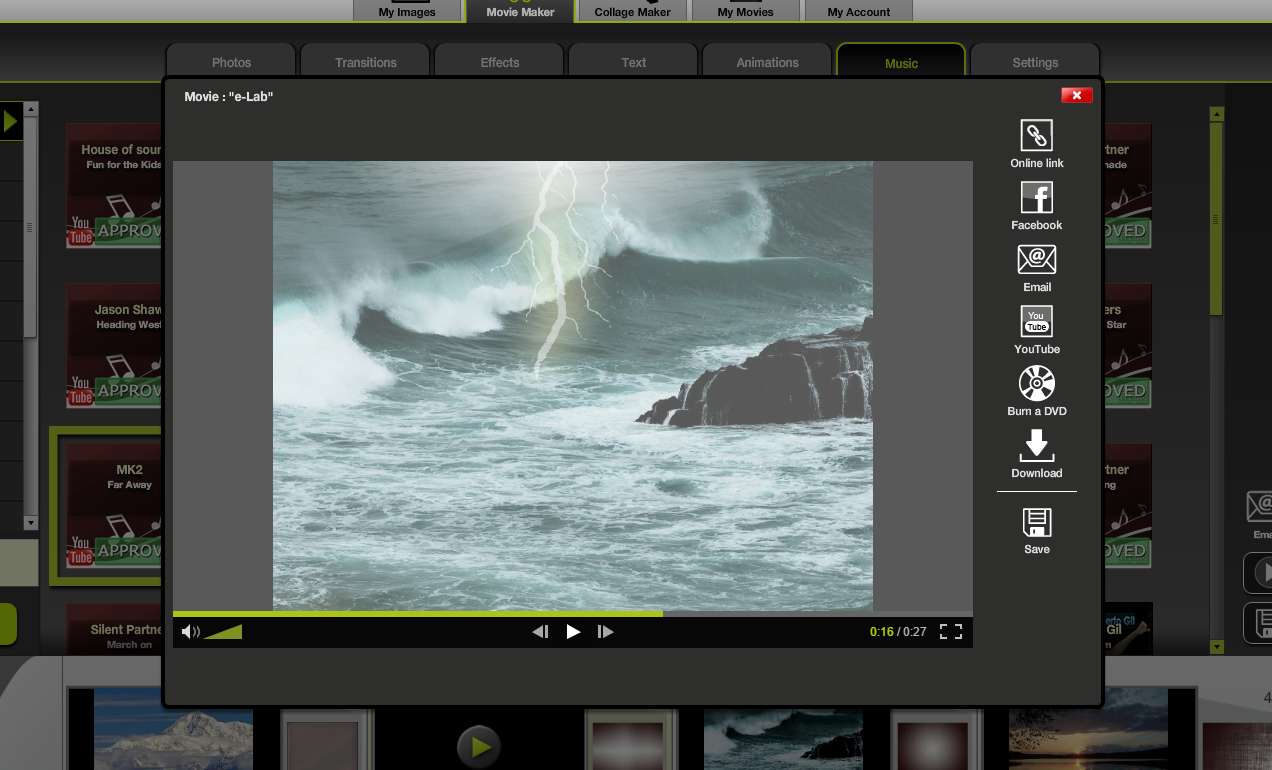Enter fullscreen video mode

[x=950, y=631]
